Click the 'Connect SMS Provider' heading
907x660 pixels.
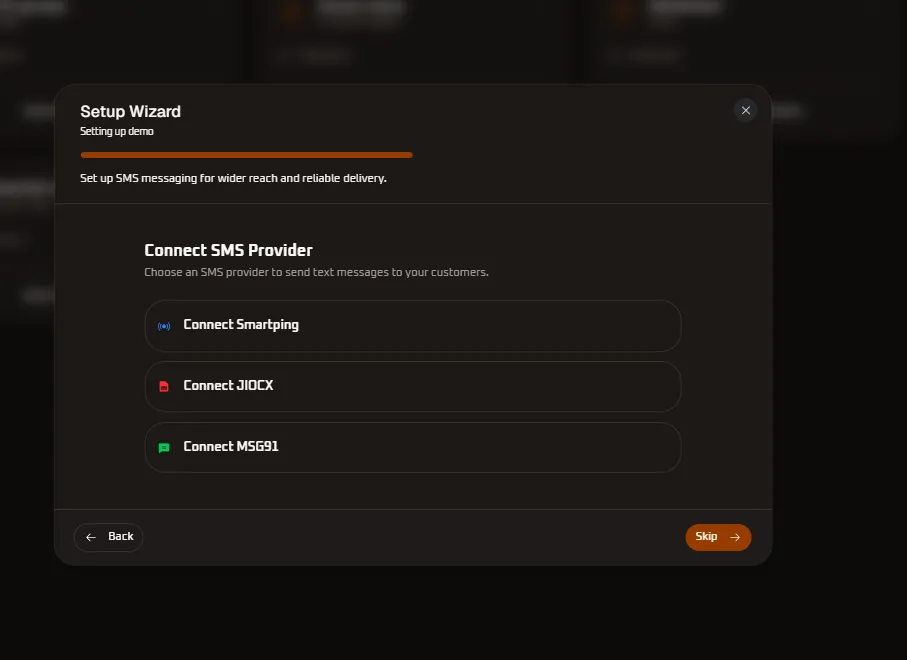click(228, 250)
